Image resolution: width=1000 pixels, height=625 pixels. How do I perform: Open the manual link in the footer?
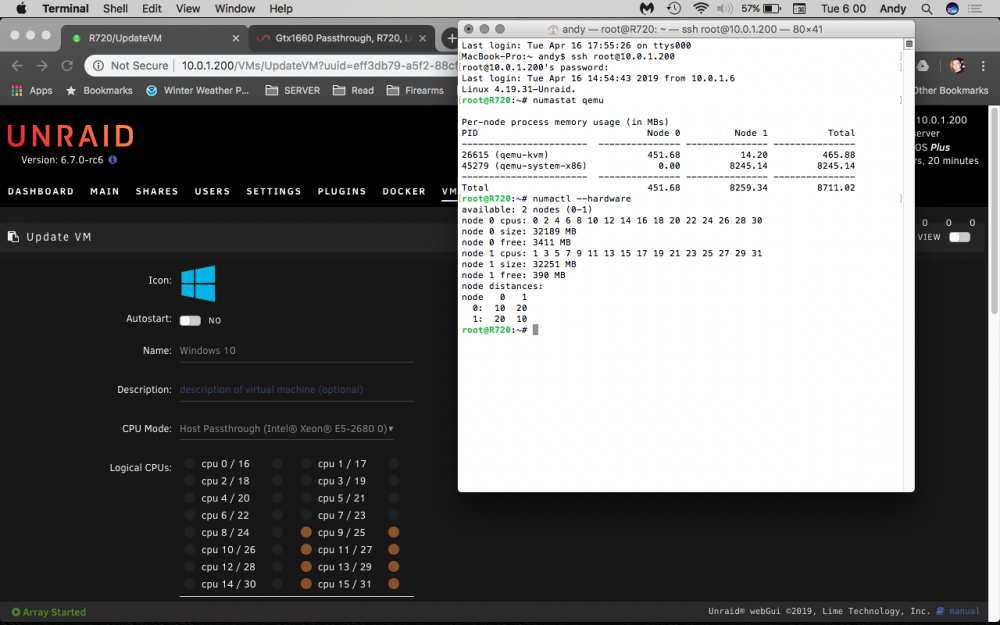[x=964, y=611]
